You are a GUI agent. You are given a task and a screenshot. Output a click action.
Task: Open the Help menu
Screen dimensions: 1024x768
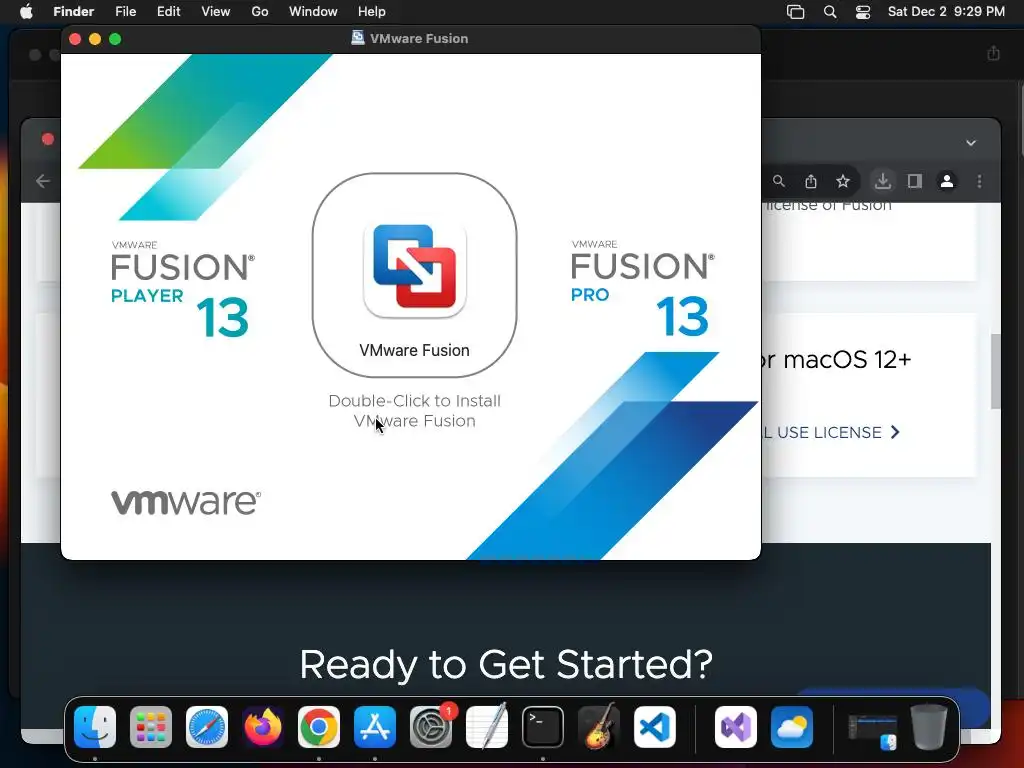(x=372, y=12)
